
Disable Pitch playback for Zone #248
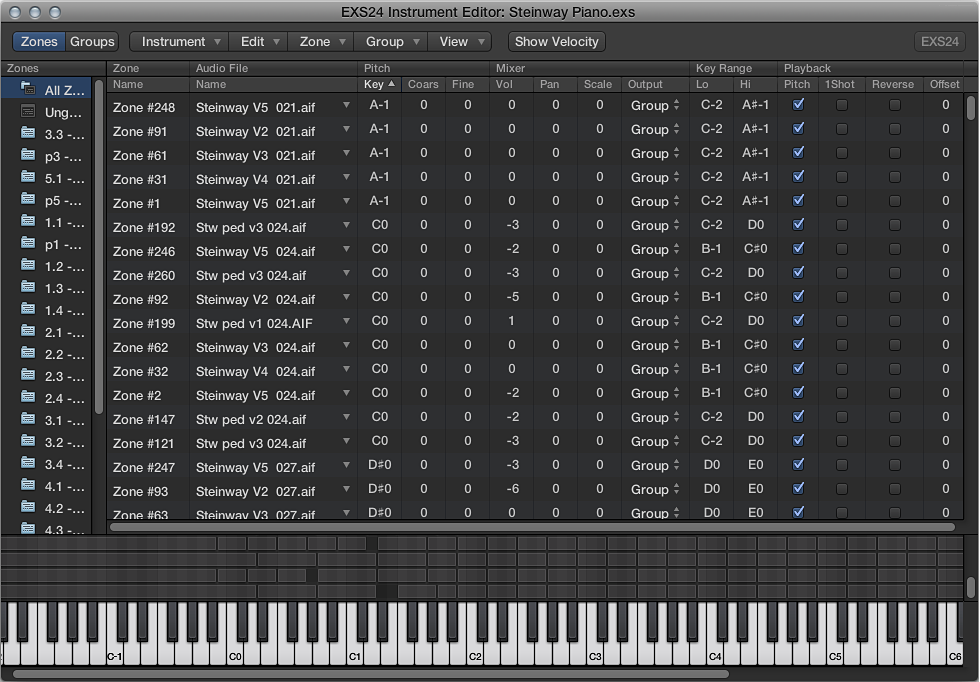[797, 107]
